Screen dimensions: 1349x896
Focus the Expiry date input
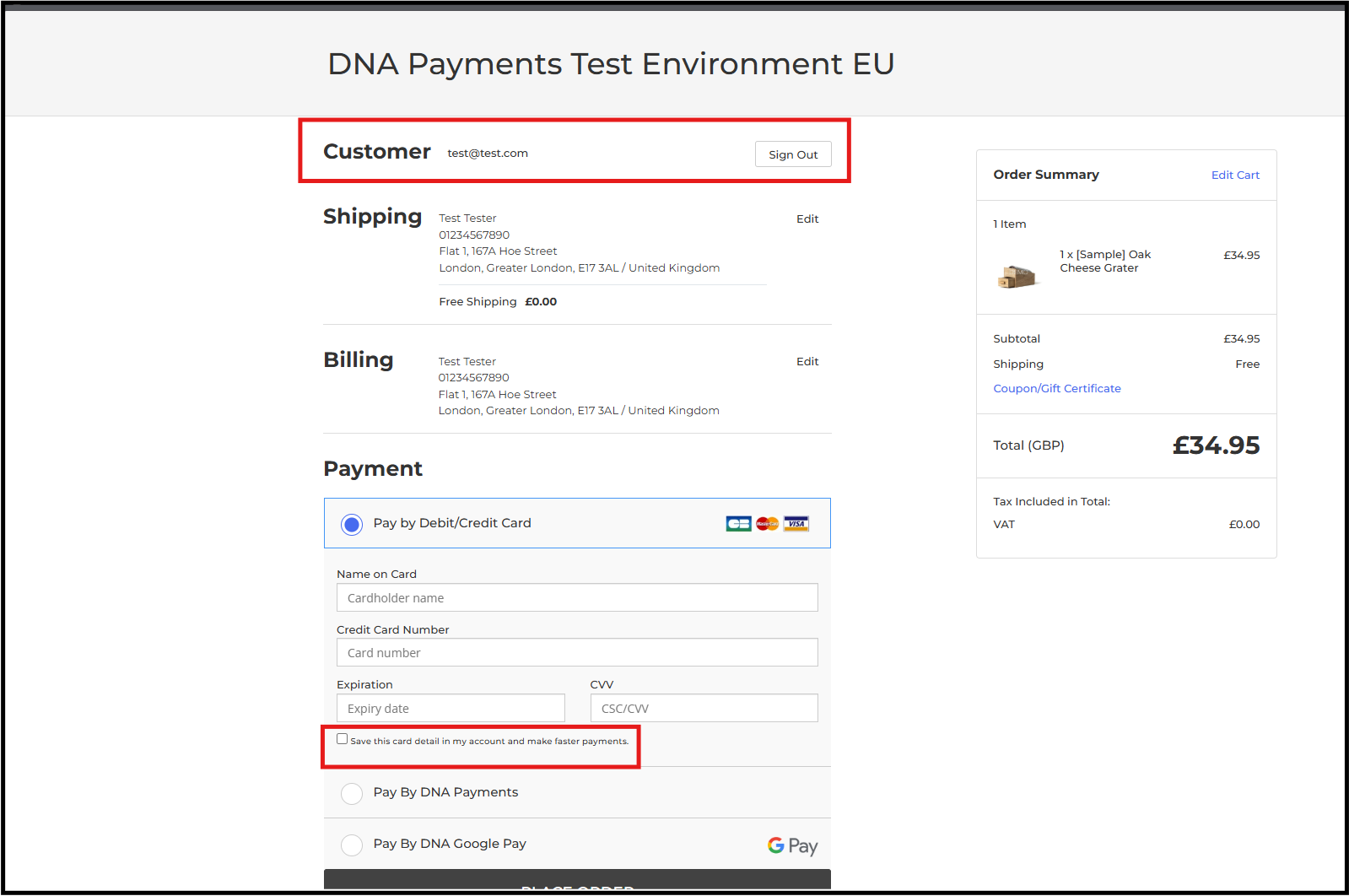pos(451,709)
